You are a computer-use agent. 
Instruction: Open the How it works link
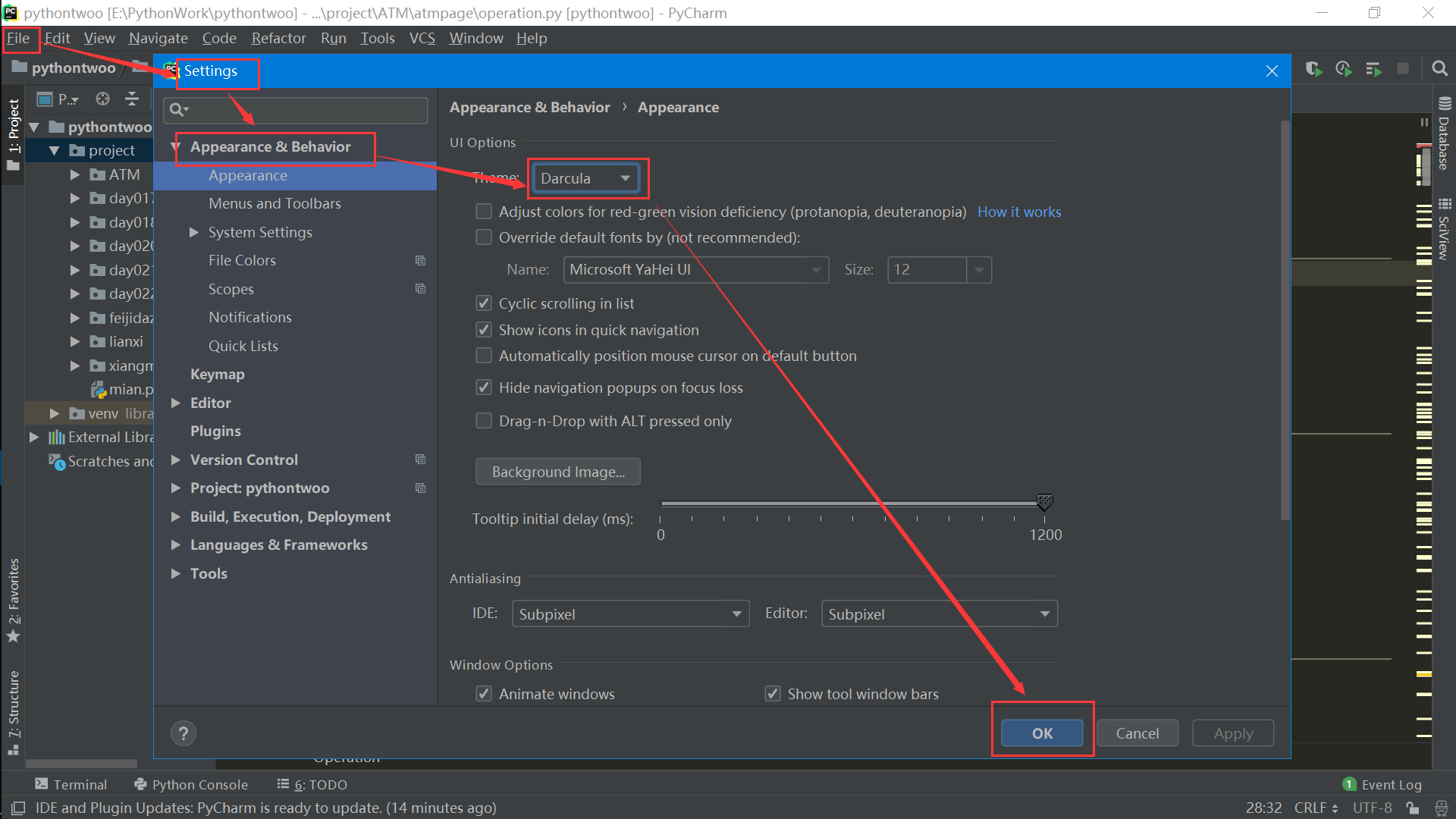pos(1019,212)
